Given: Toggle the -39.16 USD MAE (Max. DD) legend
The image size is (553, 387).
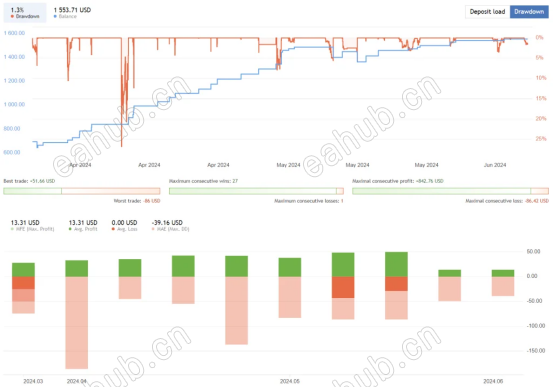Looking at the screenshot, I should [x=170, y=225].
